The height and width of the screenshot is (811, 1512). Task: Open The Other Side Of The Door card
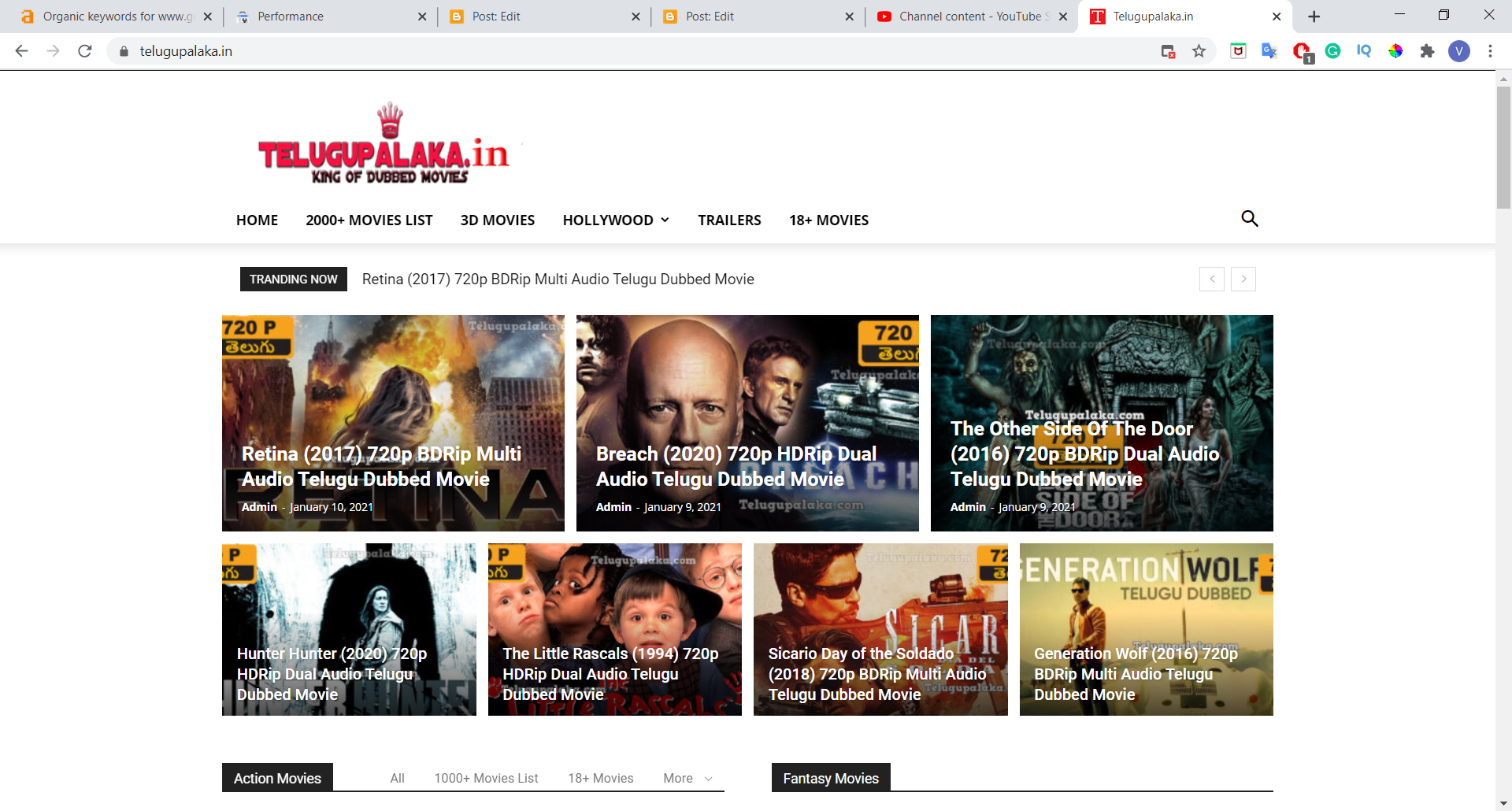1102,423
